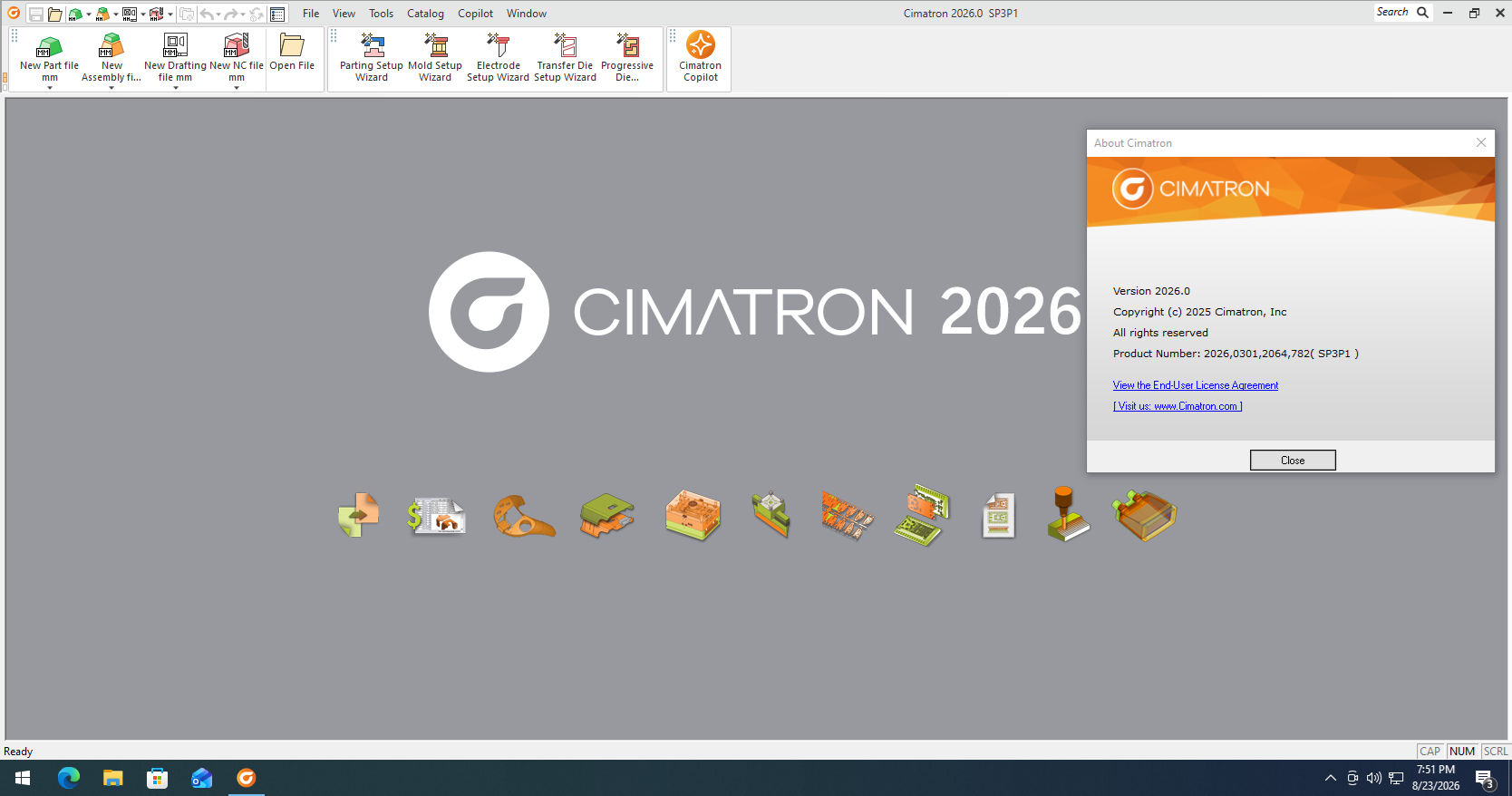Click the small New Drafting quick-access icon
The width and height of the screenshot is (1512, 796).
pos(130,14)
